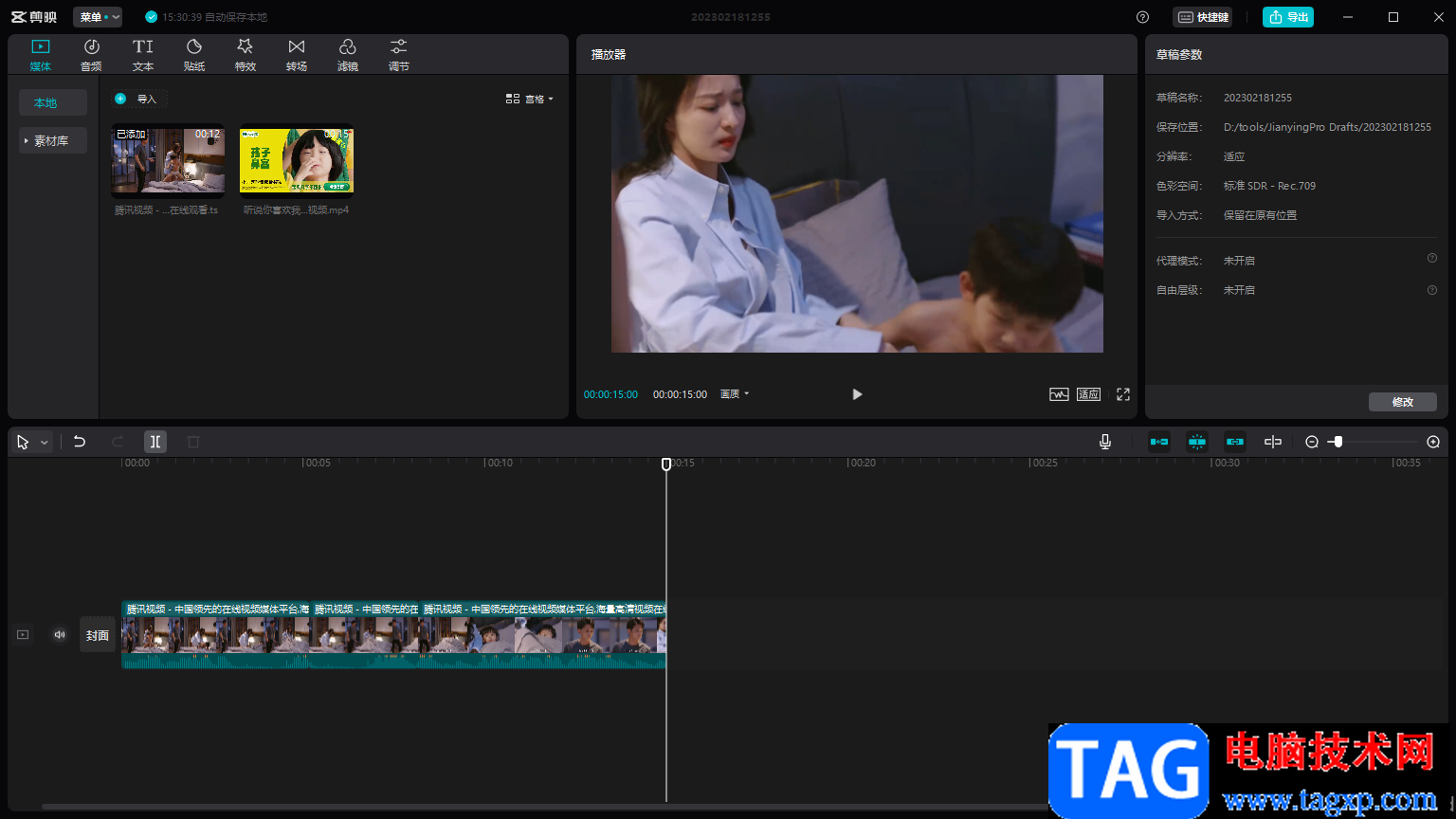Image resolution: width=1456 pixels, height=819 pixels.
Task: Open the 宫格 grid view dropdown
Action: pos(529,99)
